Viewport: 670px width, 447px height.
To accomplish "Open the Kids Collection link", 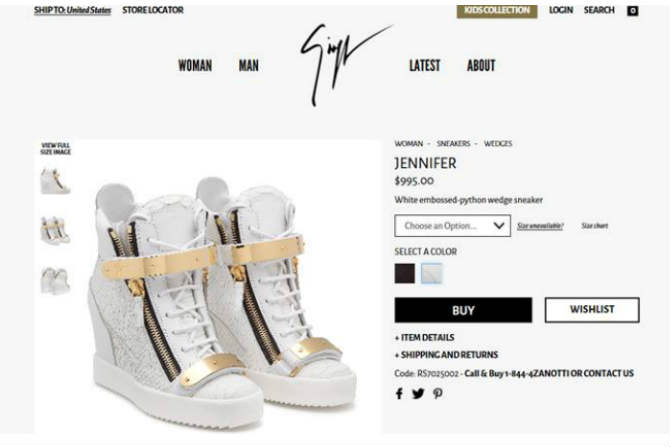I will coord(497,10).
